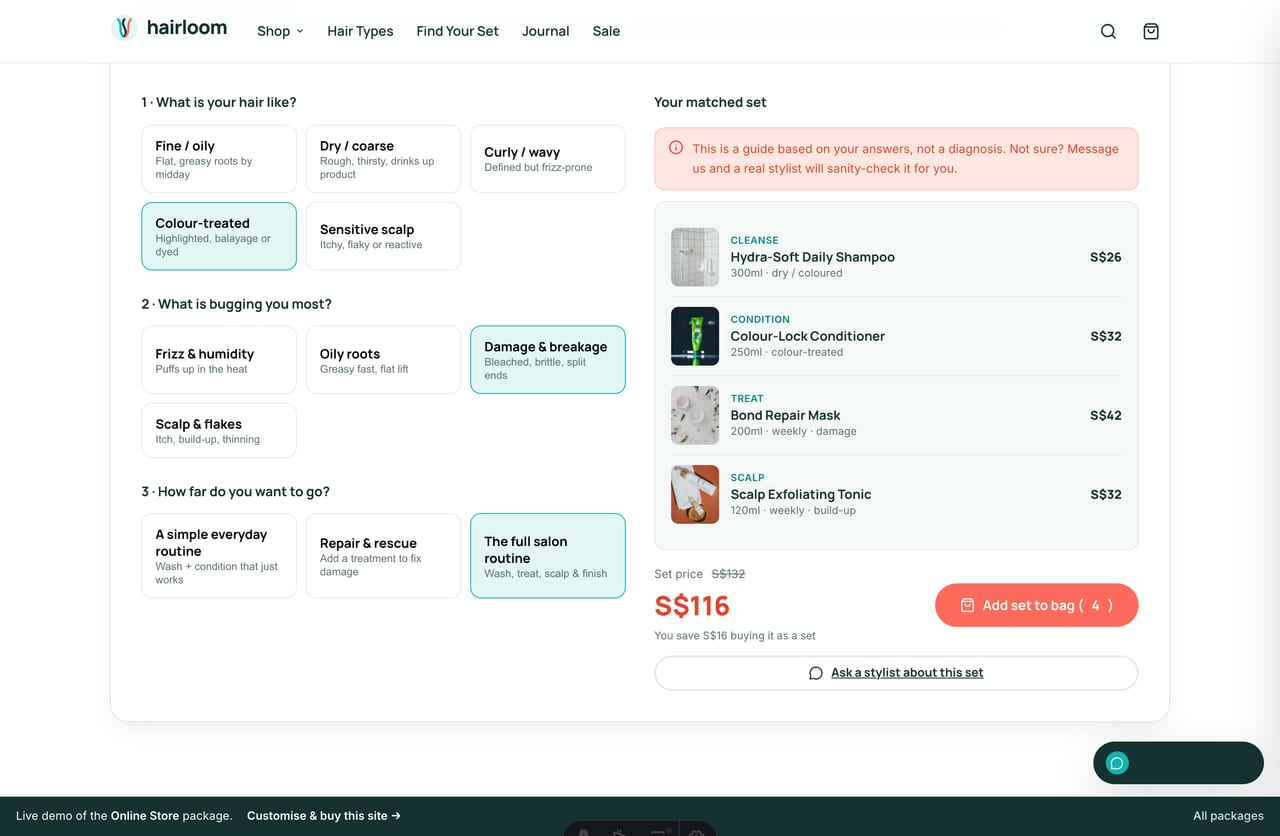Click the info icon in the guide notice
This screenshot has height=836, width=1280.
(676, 148)
